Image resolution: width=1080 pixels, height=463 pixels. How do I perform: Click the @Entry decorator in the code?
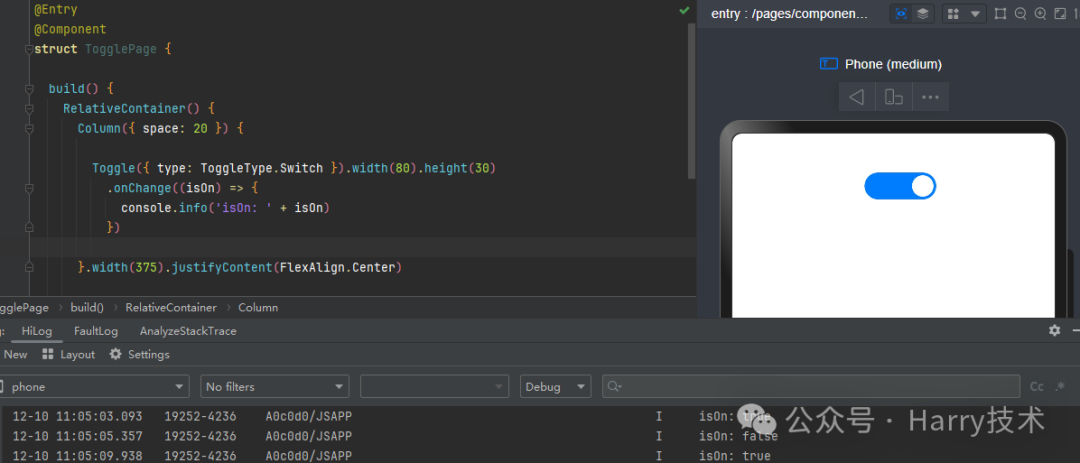(56, 10)
